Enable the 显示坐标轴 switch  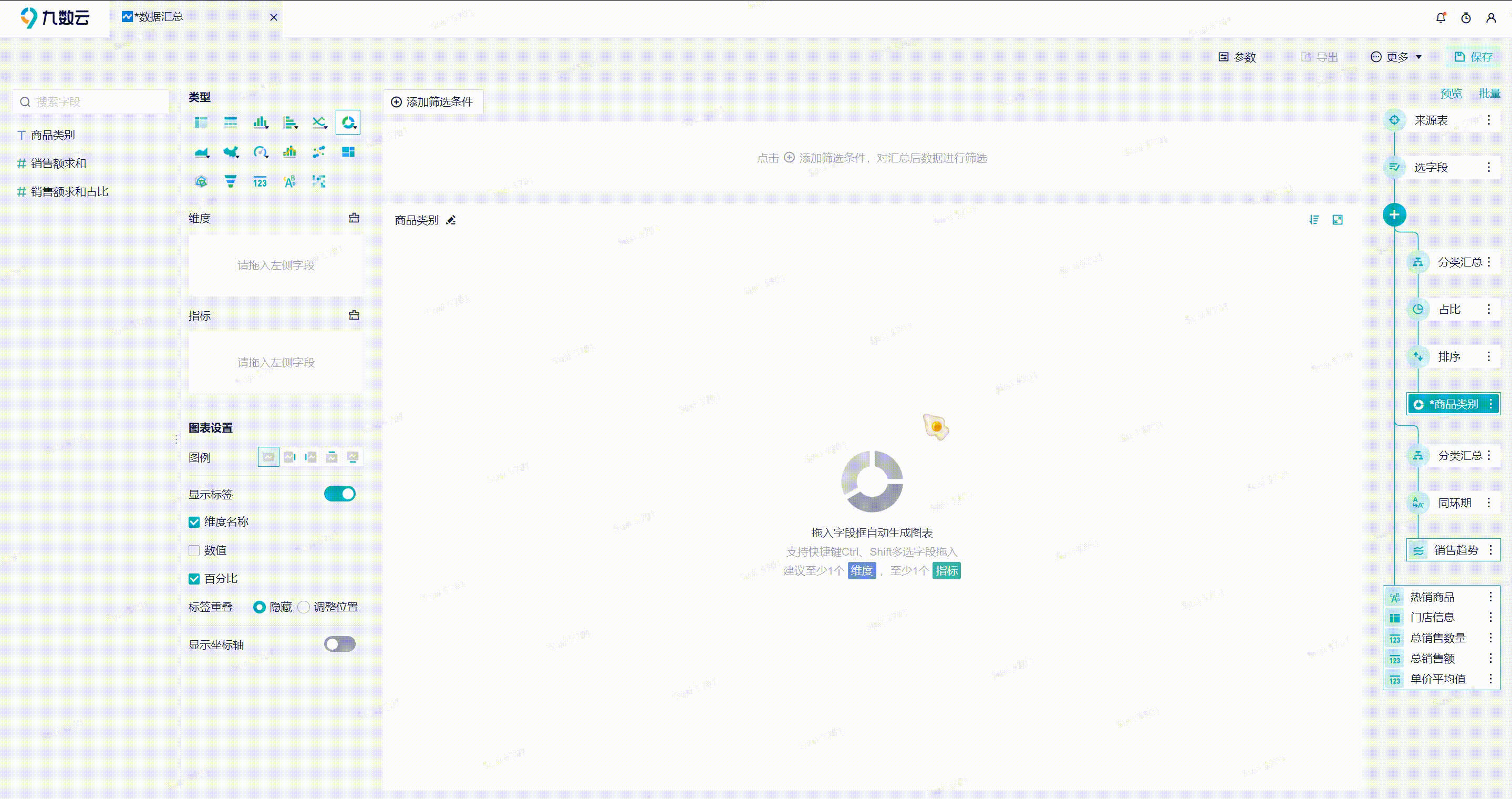tap(339, 644)
